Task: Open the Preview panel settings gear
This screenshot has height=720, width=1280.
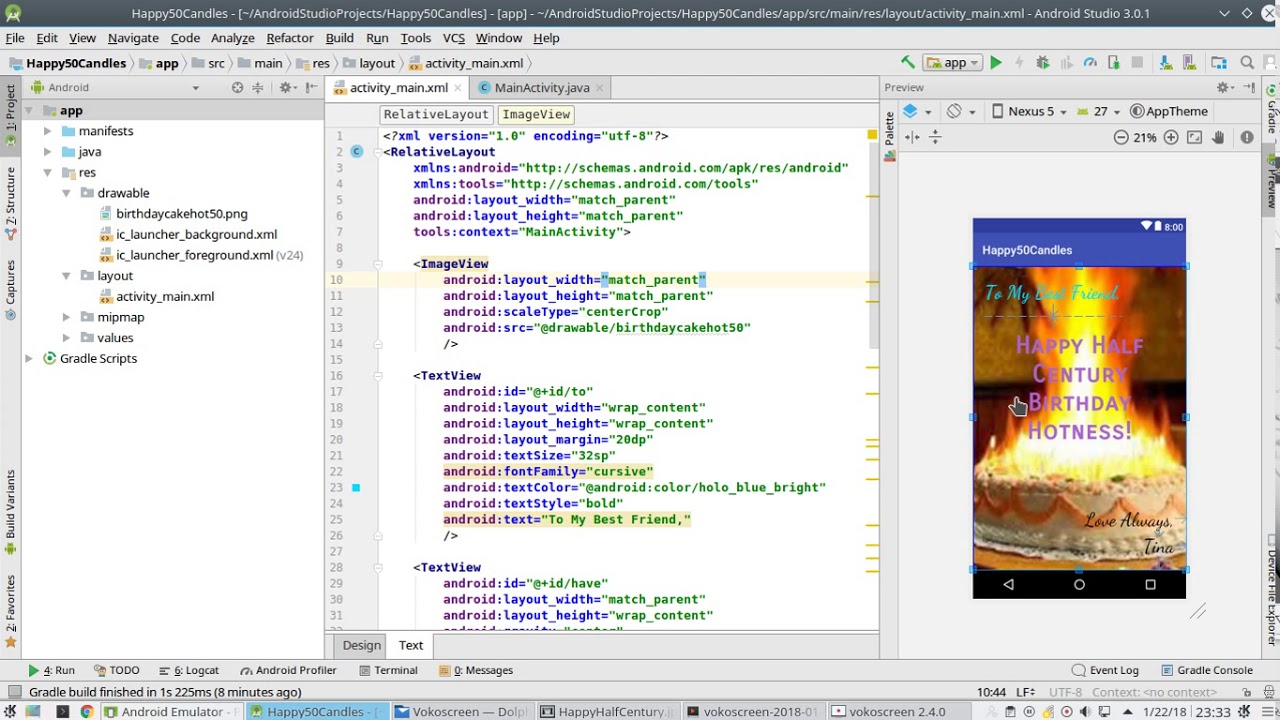Action: [1224, 87]
